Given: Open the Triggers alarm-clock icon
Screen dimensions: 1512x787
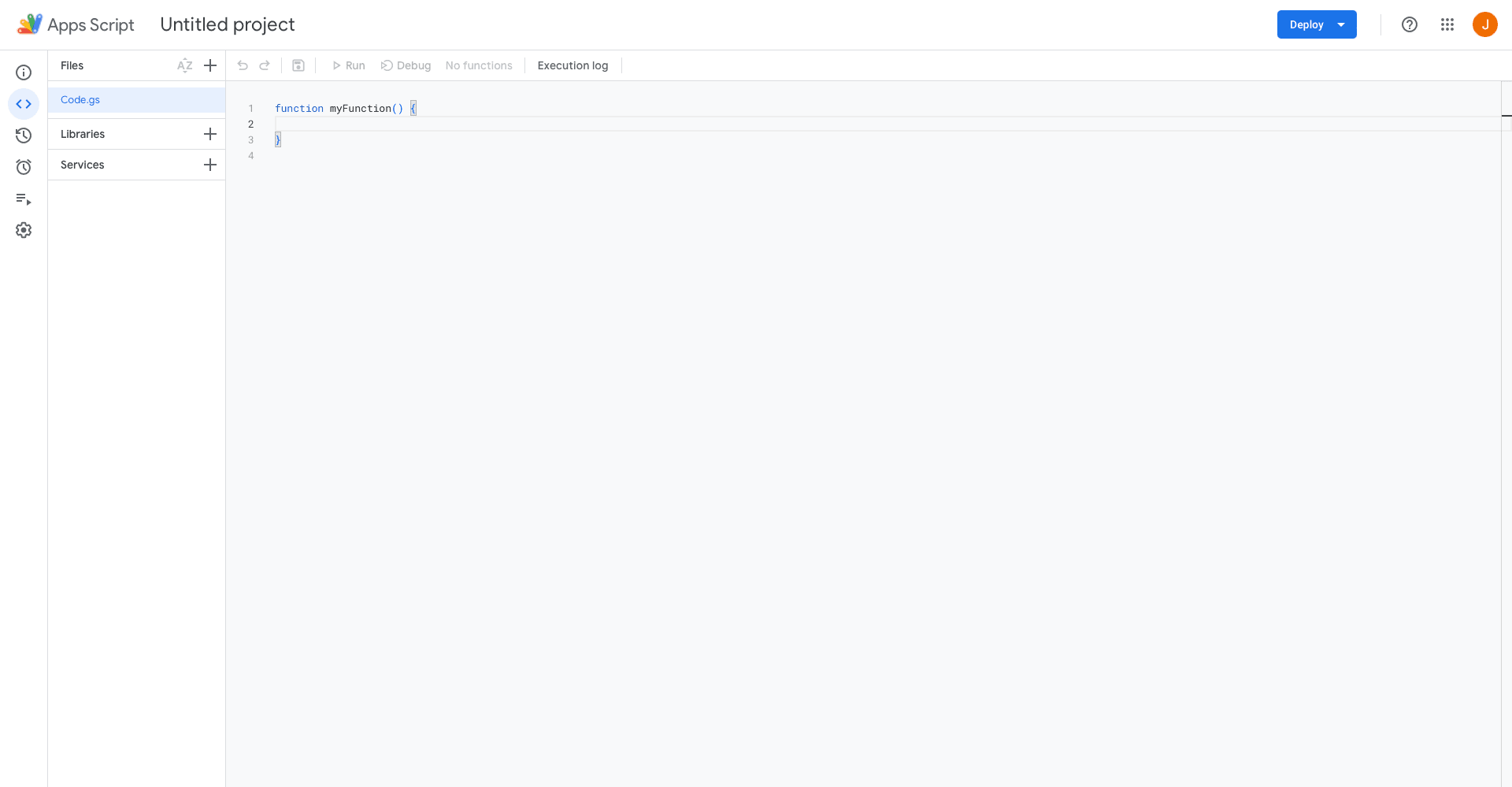Looking at the screenshot, I should (x=24, y=167).
